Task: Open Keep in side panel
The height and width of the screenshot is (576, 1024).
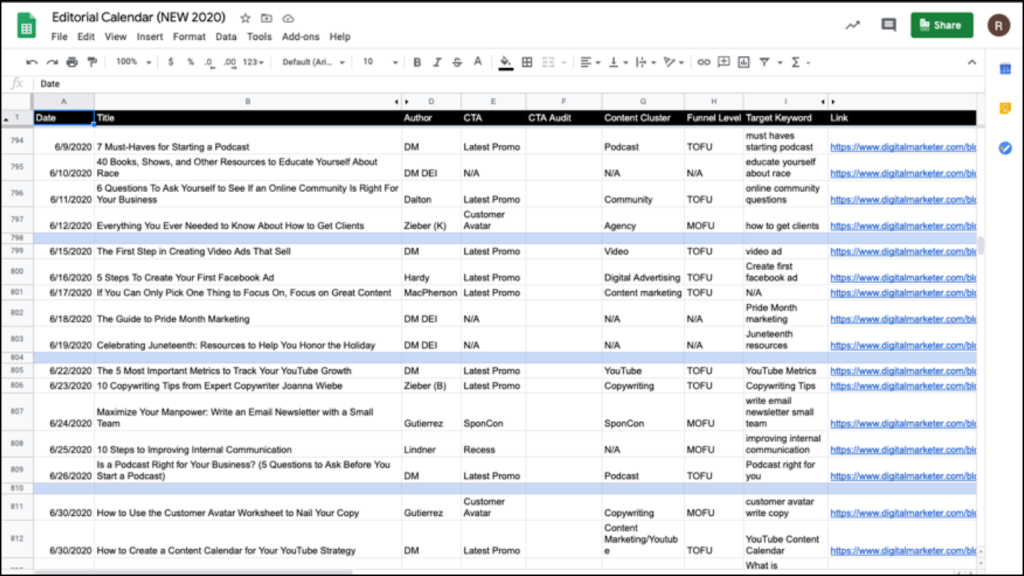Action: click(x=1005, y=108)
